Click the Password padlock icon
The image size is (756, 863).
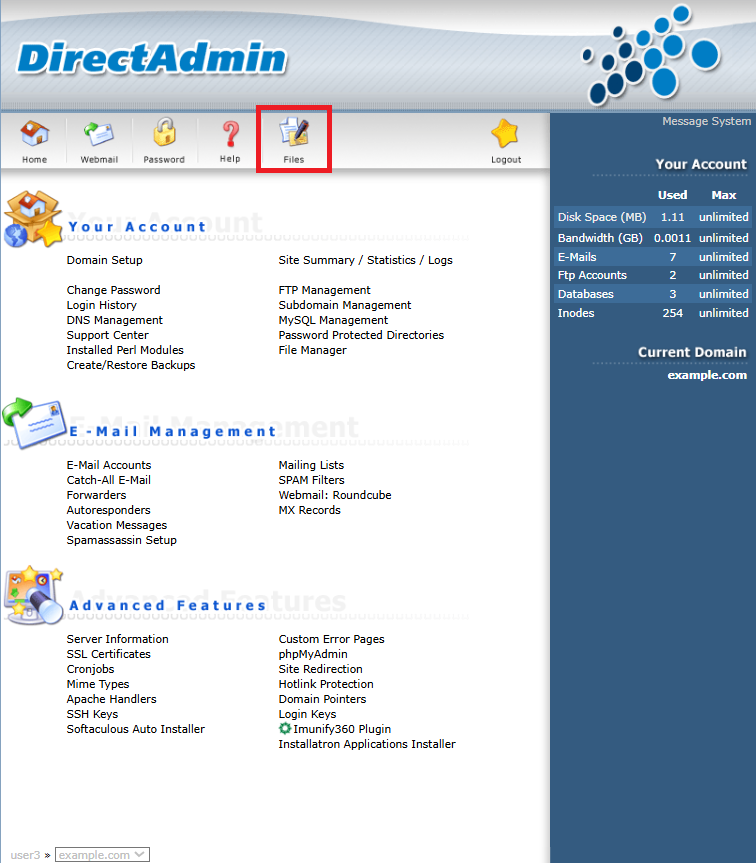click(x=164, y=132)
